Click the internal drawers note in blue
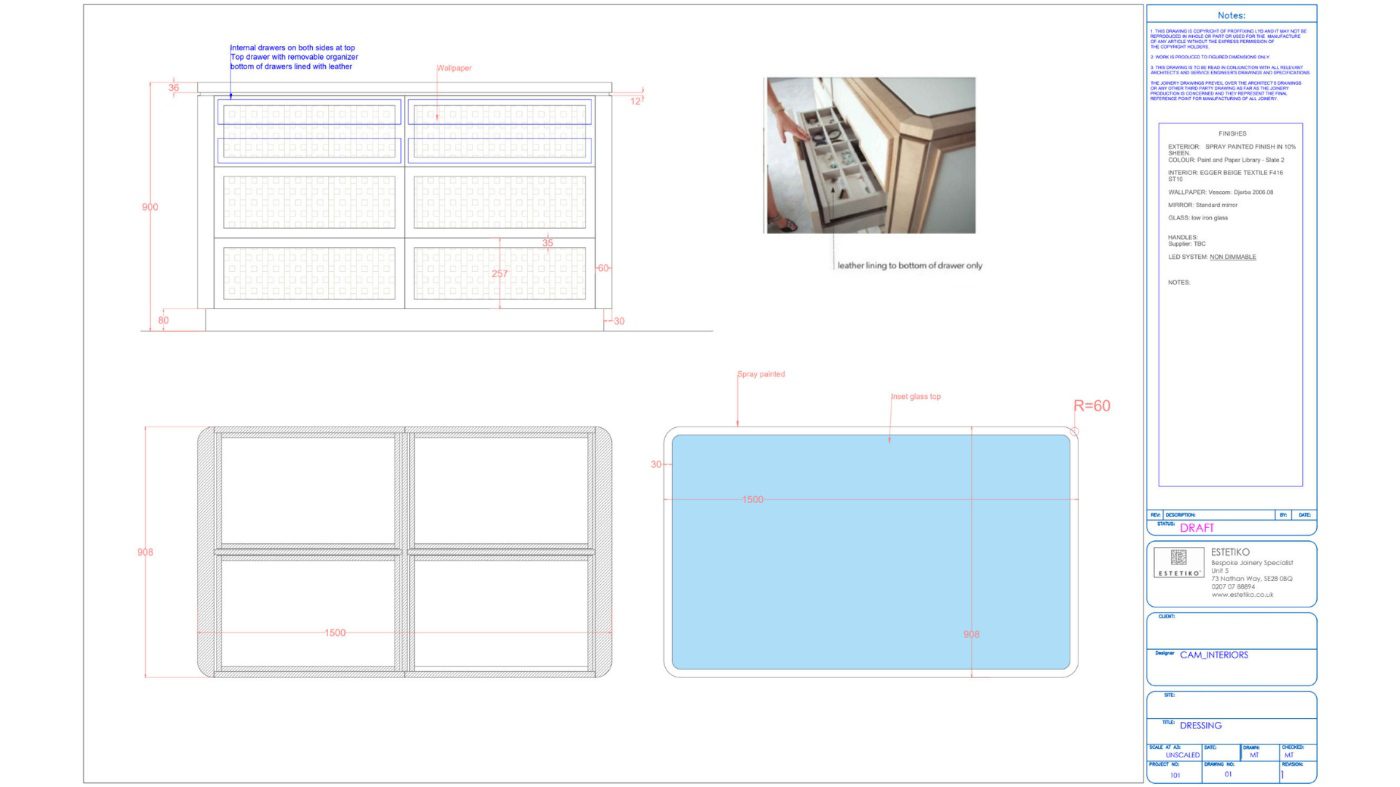The width and height of the screenshot is (1400, 787). (x=293, y=55)
